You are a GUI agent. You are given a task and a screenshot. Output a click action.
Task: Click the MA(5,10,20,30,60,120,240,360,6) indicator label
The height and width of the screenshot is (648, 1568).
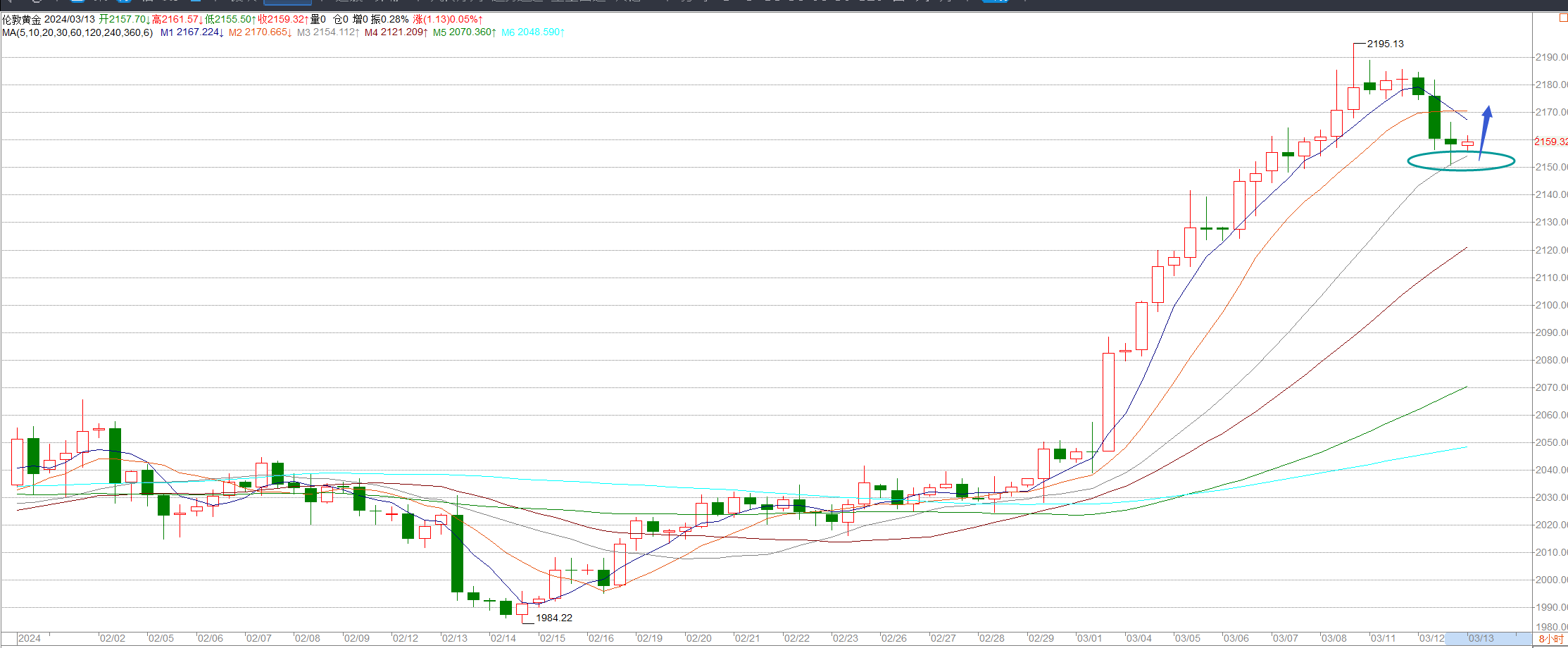click(77, 32)
